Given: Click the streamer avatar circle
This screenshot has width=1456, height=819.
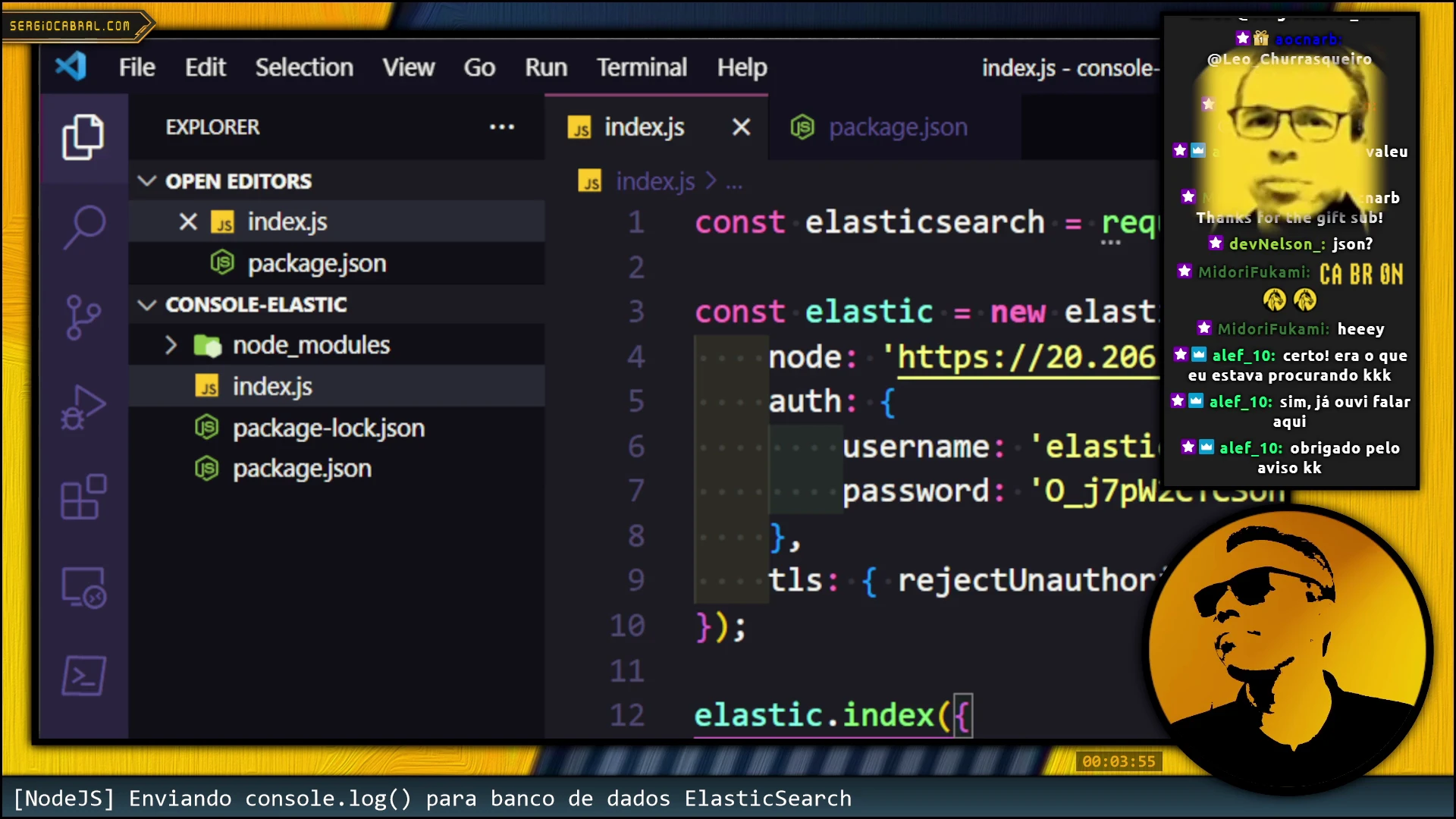Looking at the screenshot, I should pos(1289,651).
